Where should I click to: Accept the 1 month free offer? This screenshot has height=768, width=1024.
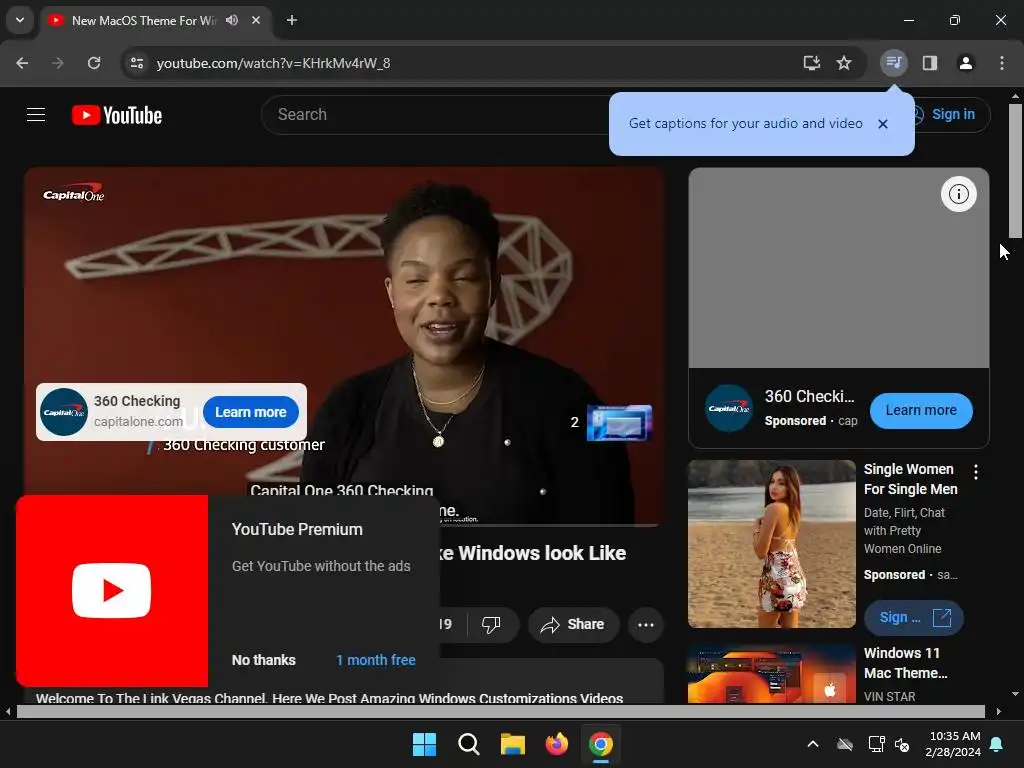tap(376, 660)
